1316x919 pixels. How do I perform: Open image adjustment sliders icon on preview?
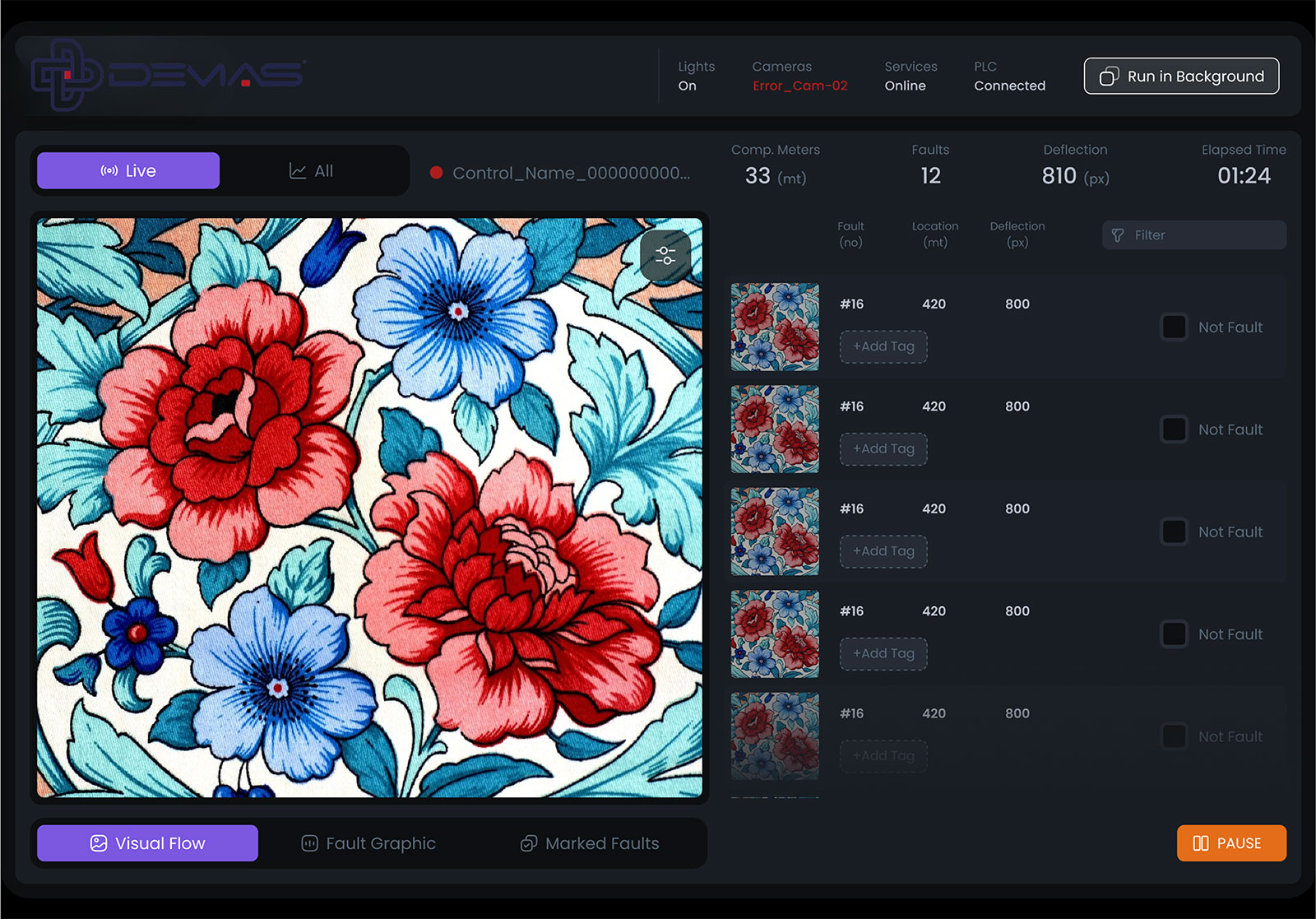665,256
